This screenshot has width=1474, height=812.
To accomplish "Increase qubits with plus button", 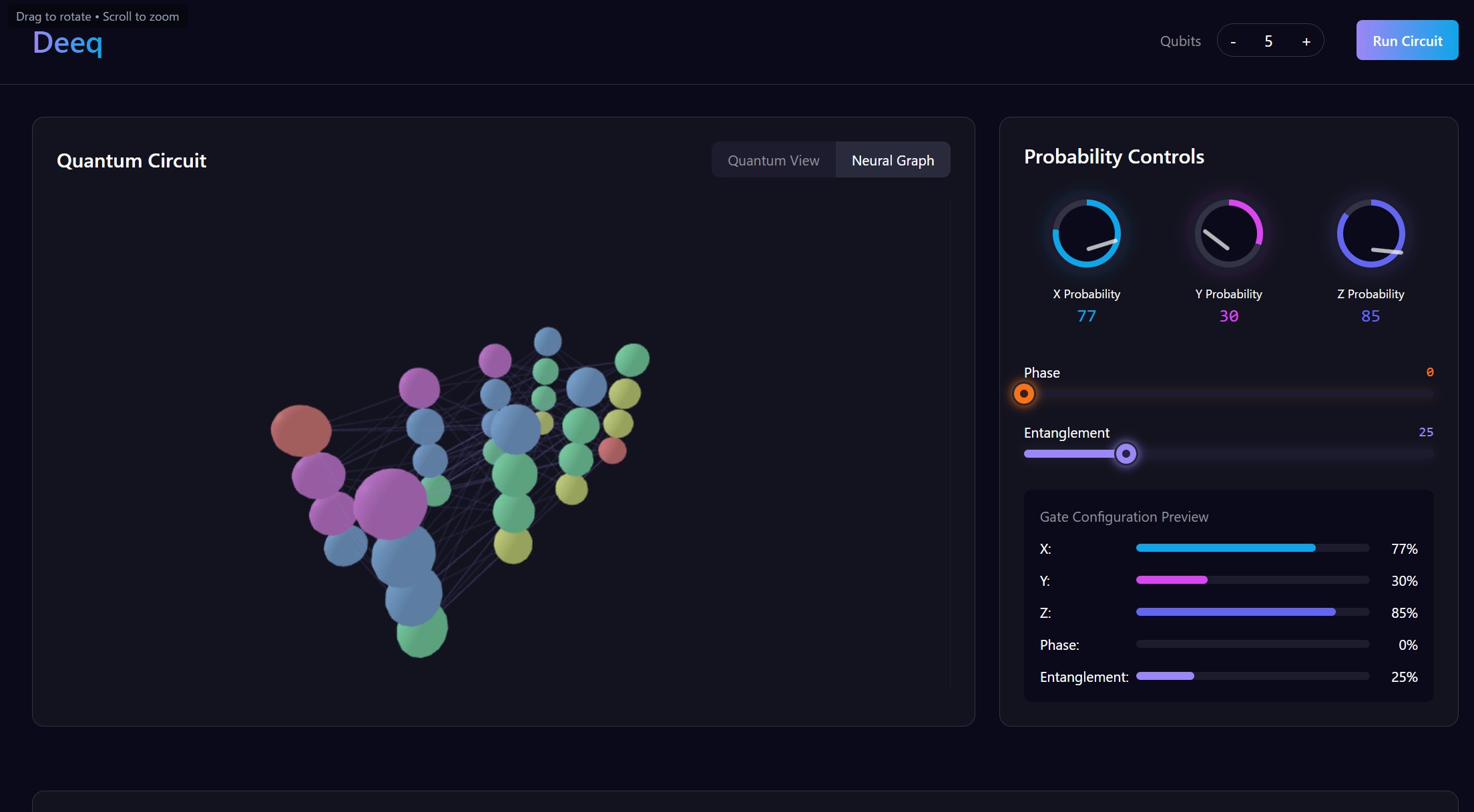I will [x=1306, y=41].
